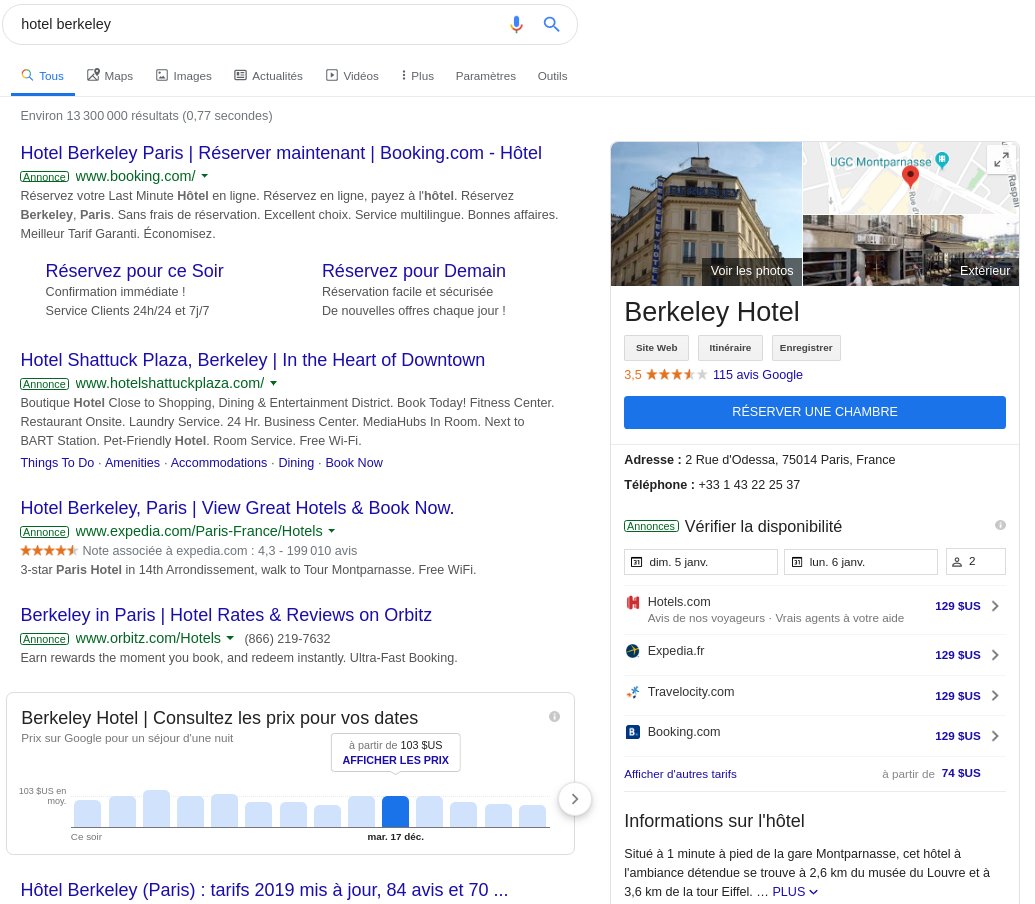Open Hotel Berkeley Paris Booking.com ad title
Screen dimensions: 1035x904
tap(281, 153)
